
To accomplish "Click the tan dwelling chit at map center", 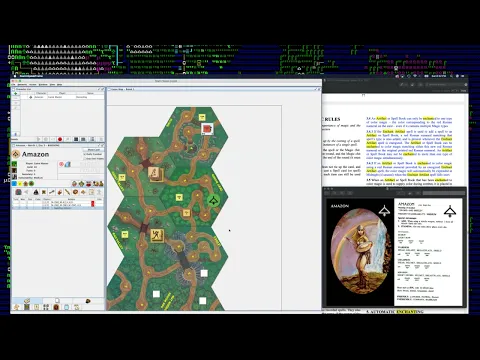I will (155, 174).
